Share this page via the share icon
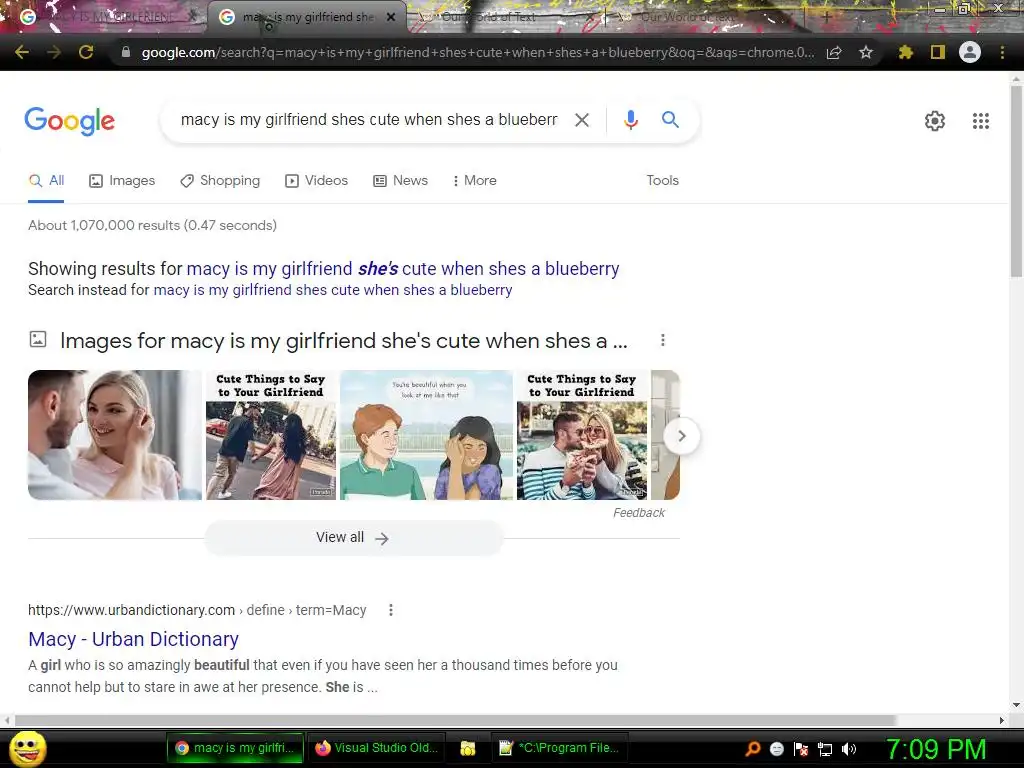The height and width of the screenshot is (768, 1024). coord(834,53)
